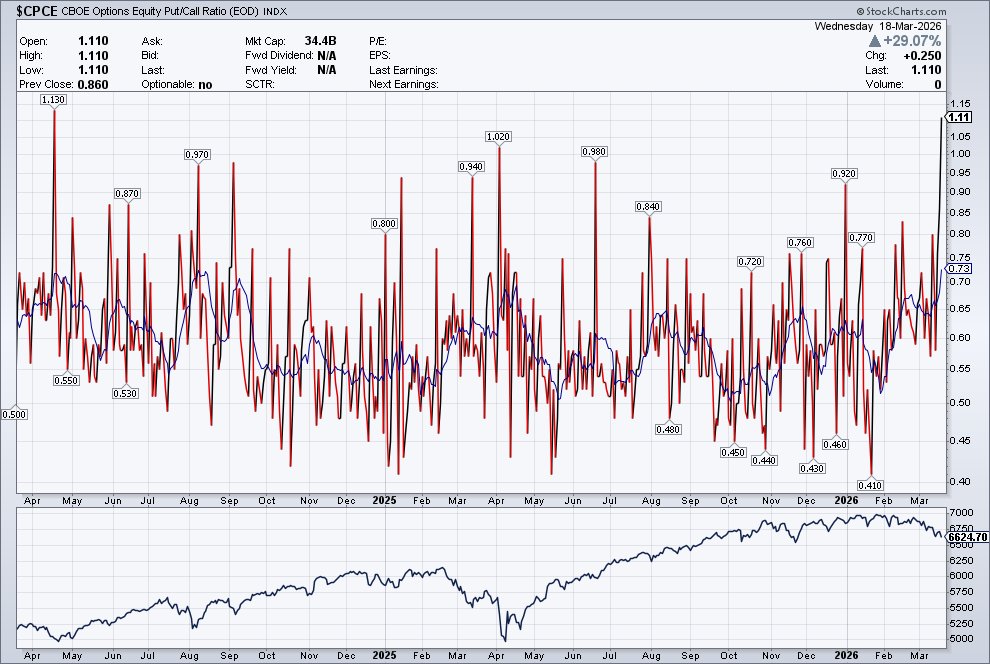Click the 0.450 trough label
The width and height of the screenshot is (990, 664).
point(733,453)
